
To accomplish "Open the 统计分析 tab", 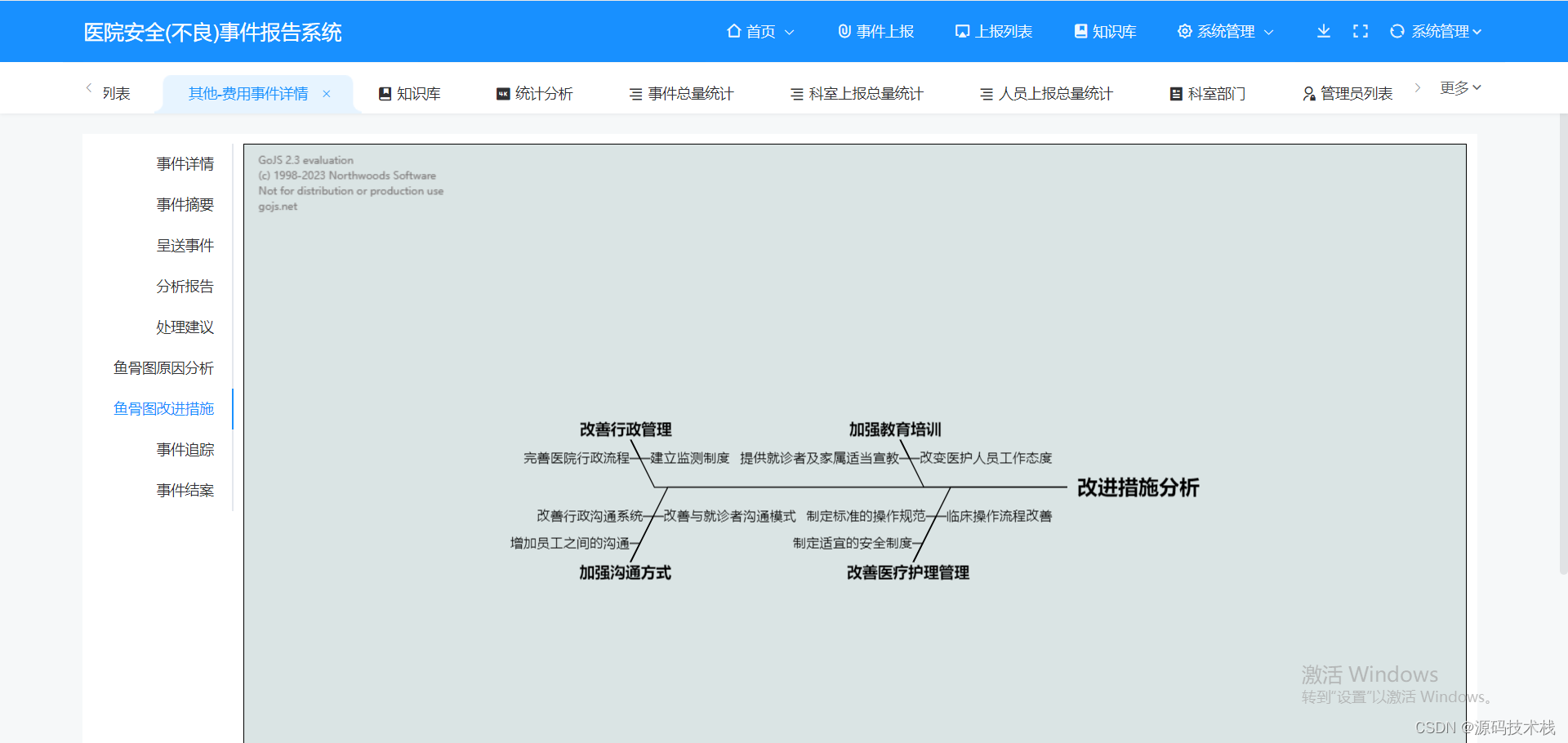I will click(535, 94).
